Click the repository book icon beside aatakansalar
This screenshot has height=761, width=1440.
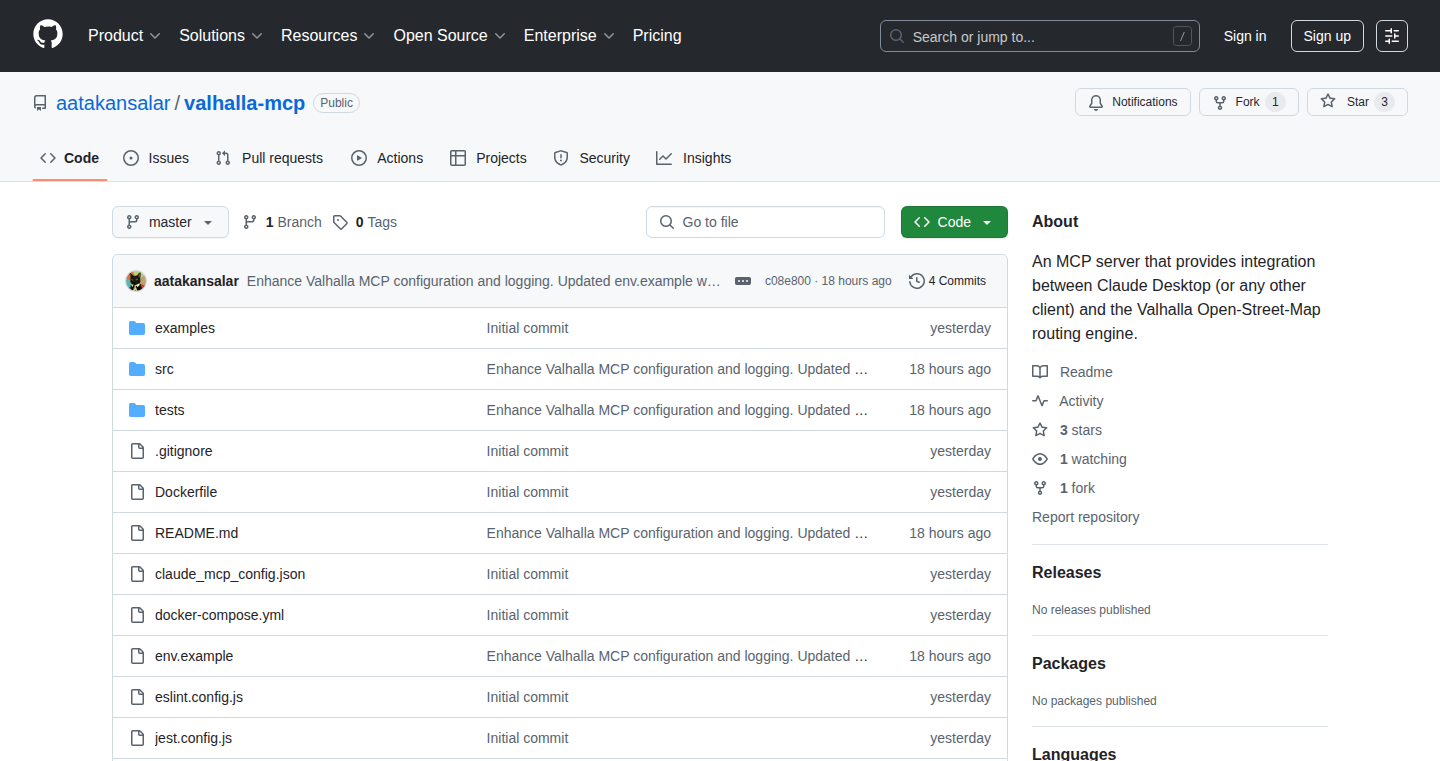tap(40, 103)
